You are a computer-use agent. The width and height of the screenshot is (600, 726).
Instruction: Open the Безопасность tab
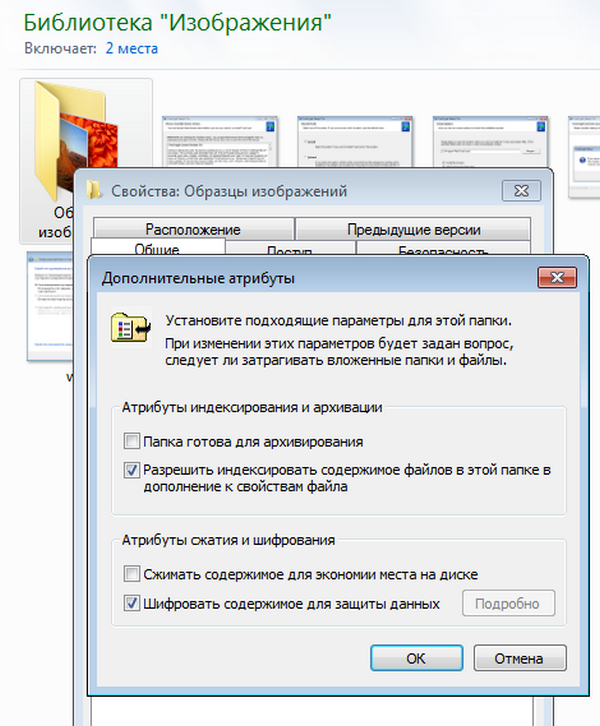point(443,249)
